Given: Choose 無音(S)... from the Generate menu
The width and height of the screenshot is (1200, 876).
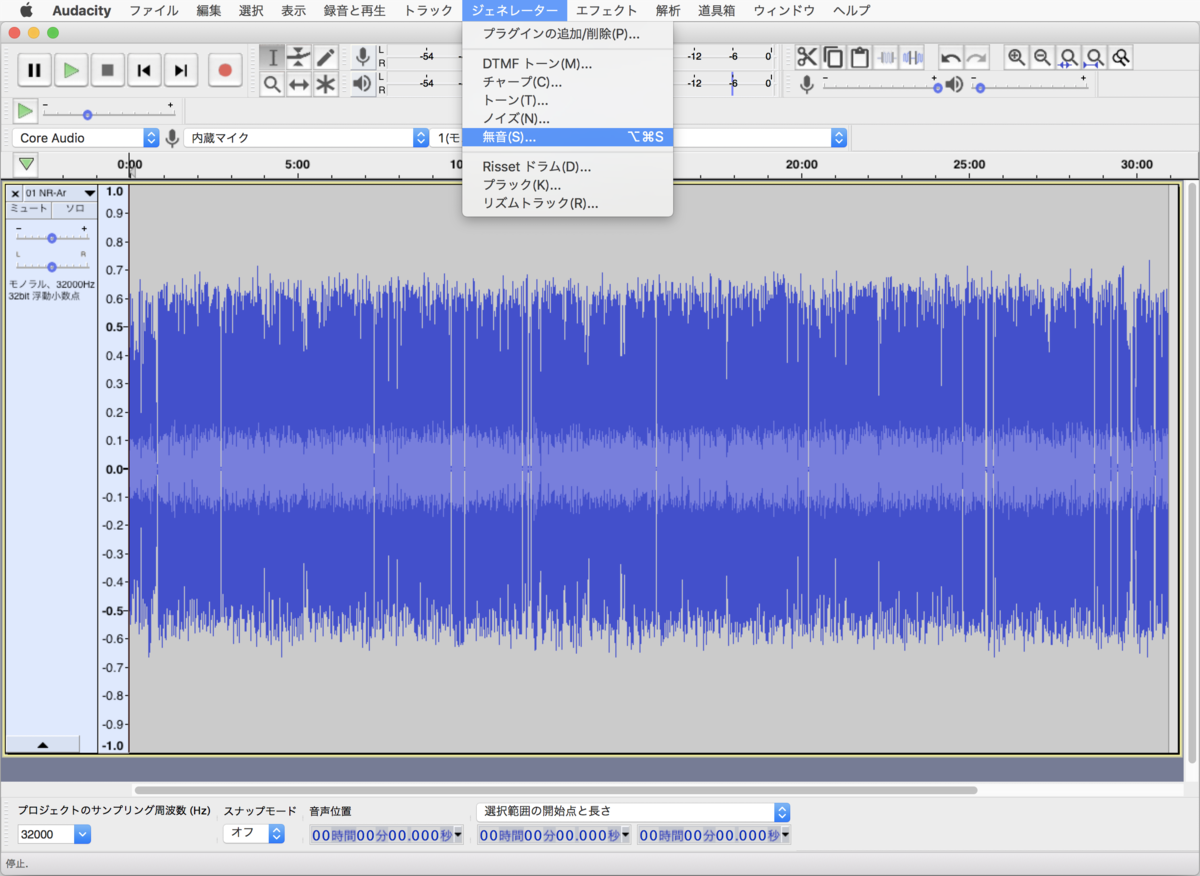Looking at the screenshot, I should tap(568, 137).
